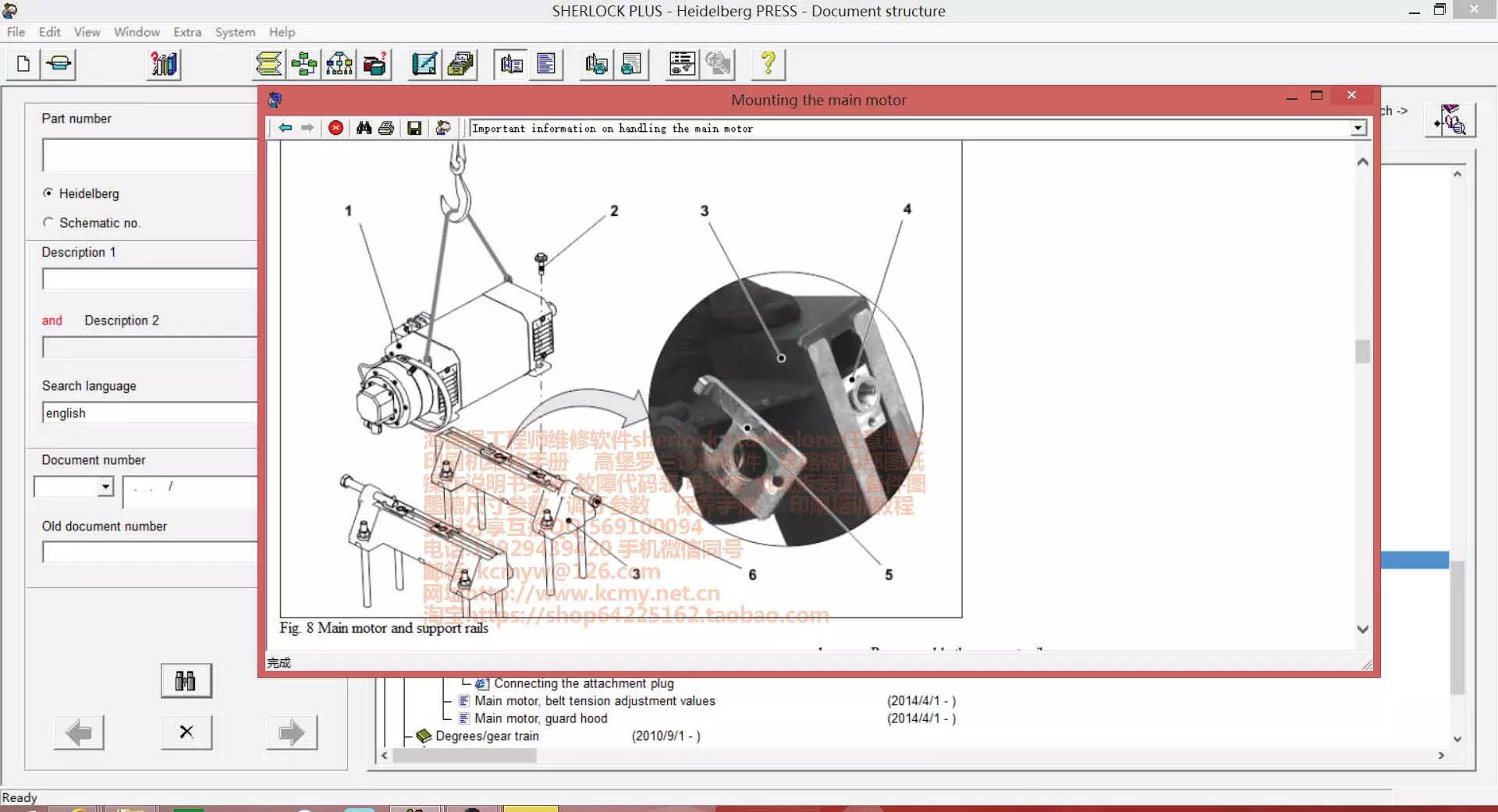This screenshot has height=812, width=1498.
Task: Click the viewer window resize grip corner
Action: (1367, 664)
